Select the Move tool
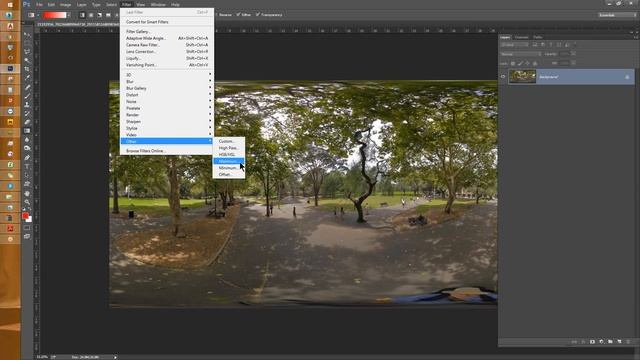Viewport: 640px width, 360px height. pos(27,35)
